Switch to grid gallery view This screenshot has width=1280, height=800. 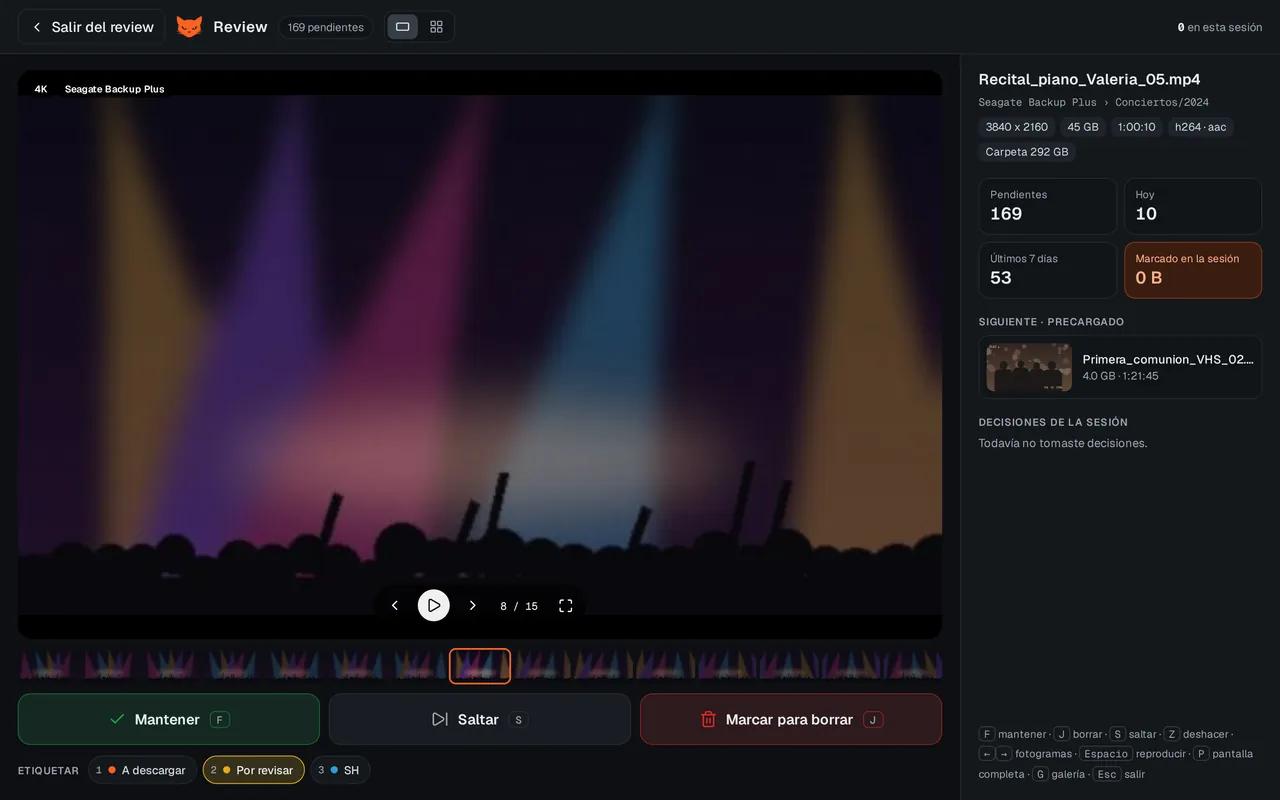(436, 27)
